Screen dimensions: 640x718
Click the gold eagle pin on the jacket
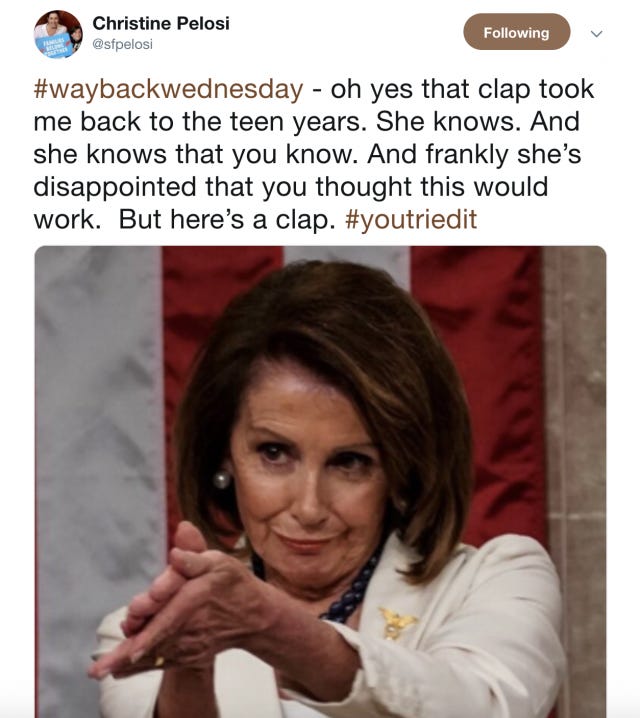pos(396,623)
